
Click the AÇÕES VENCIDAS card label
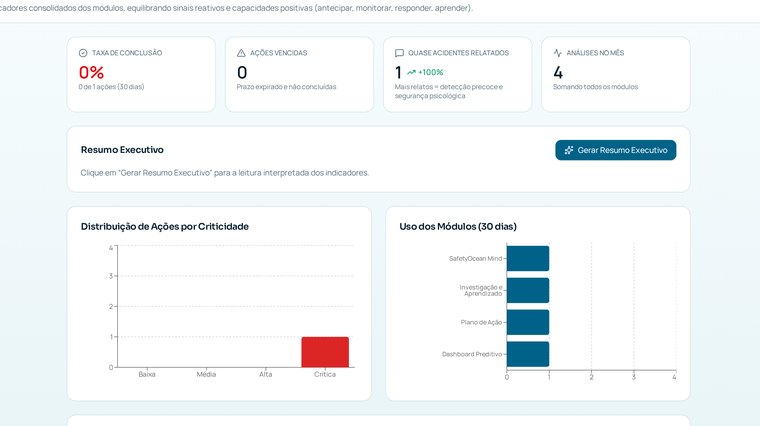(279, 53)
